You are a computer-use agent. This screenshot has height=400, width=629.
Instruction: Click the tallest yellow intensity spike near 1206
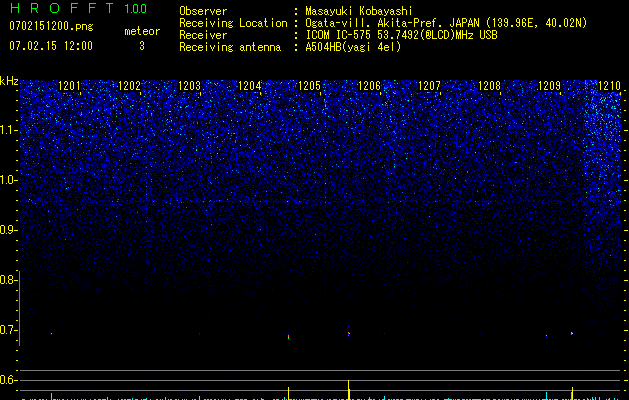coord(349,390)
